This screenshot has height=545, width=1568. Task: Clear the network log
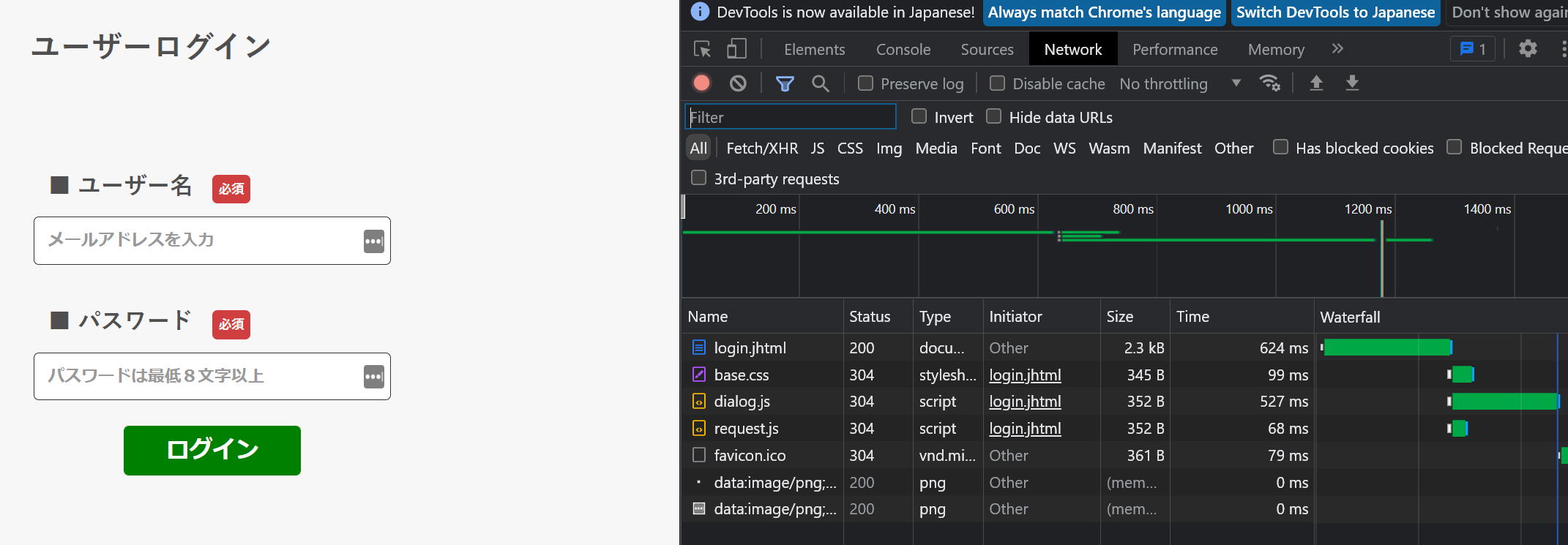click(738, 83)
